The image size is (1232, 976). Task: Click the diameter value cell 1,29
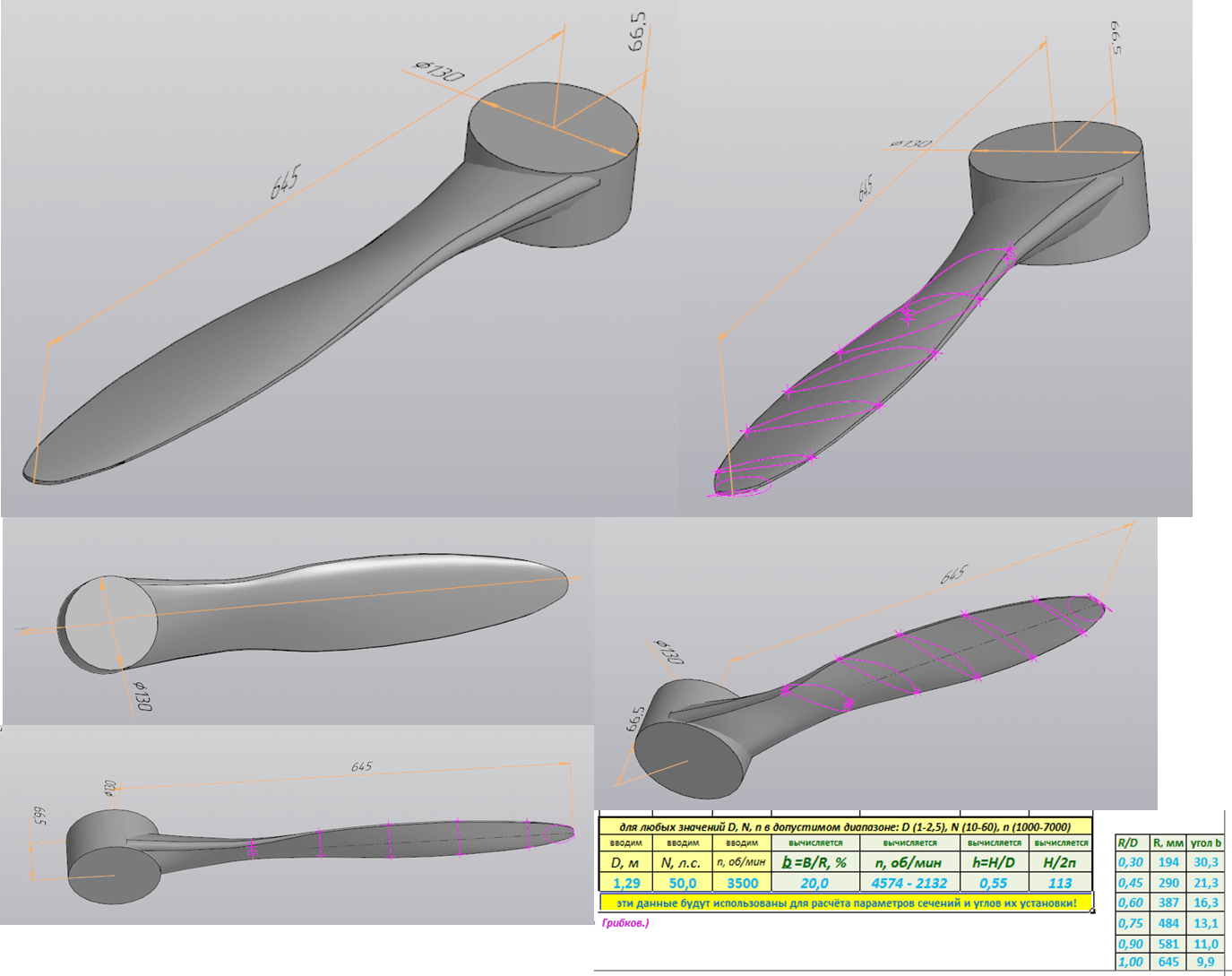625,883
